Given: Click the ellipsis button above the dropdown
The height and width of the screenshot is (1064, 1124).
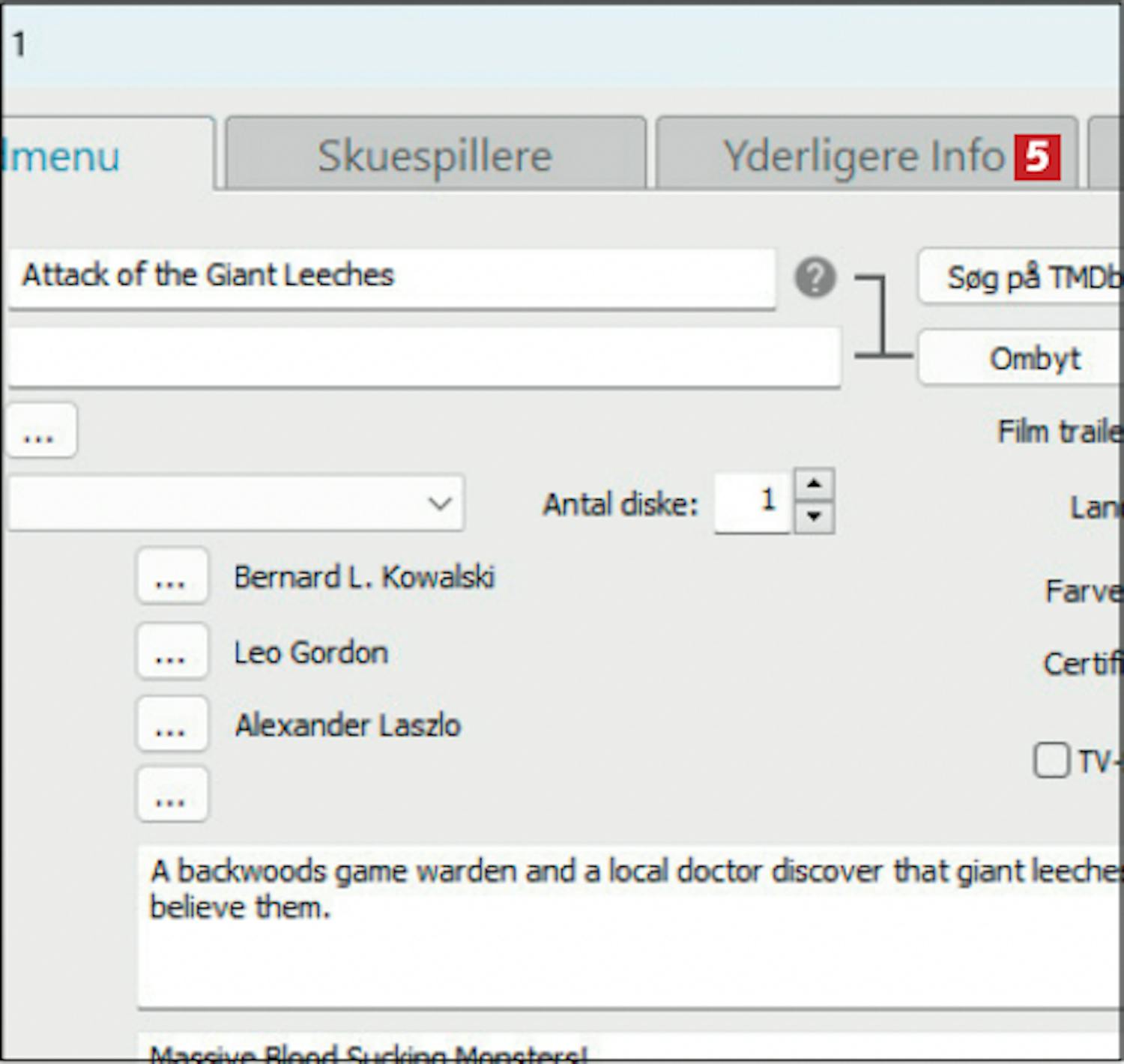Looking at the screenshot, I should coord(40,431).
